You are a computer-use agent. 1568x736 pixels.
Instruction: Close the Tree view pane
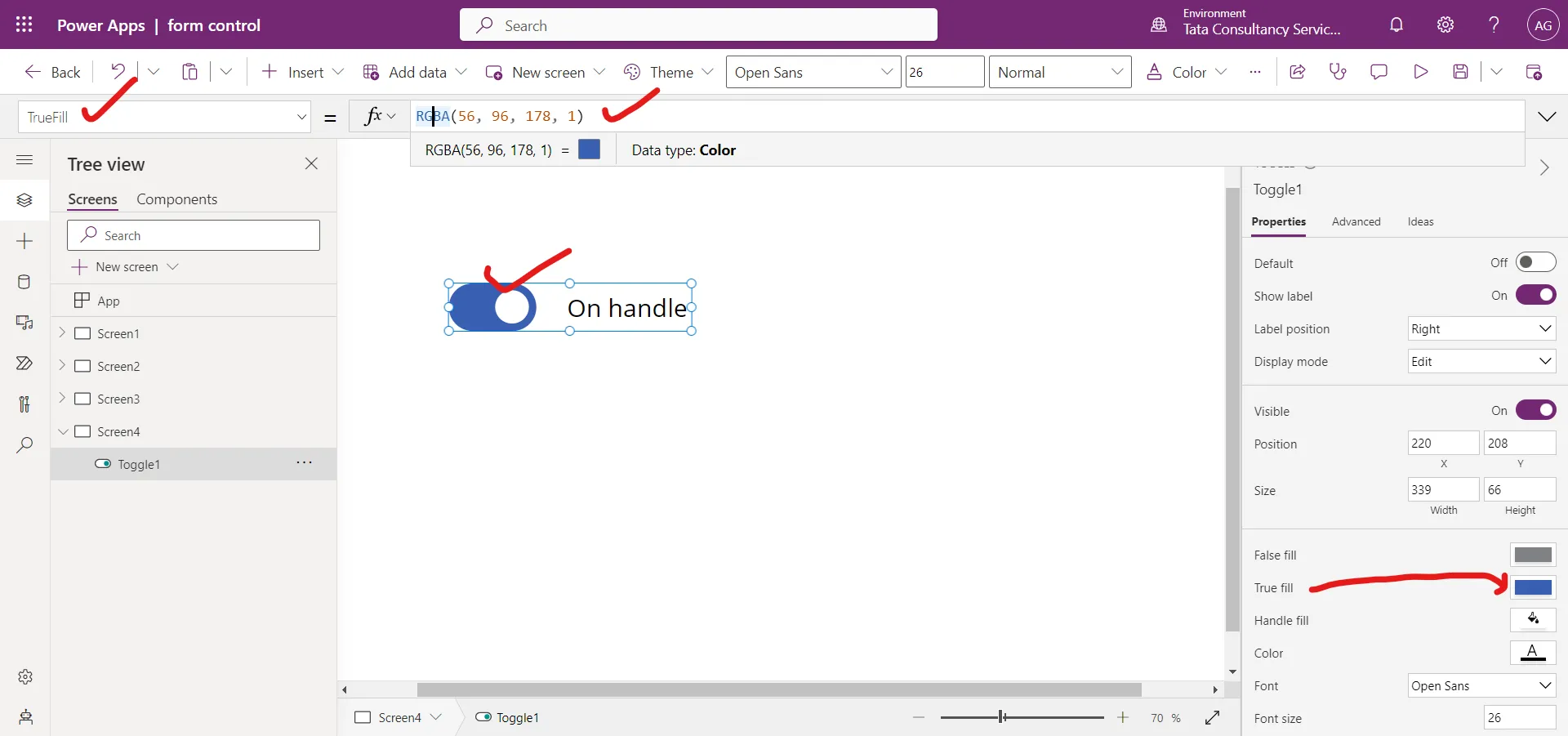point(311,163)
